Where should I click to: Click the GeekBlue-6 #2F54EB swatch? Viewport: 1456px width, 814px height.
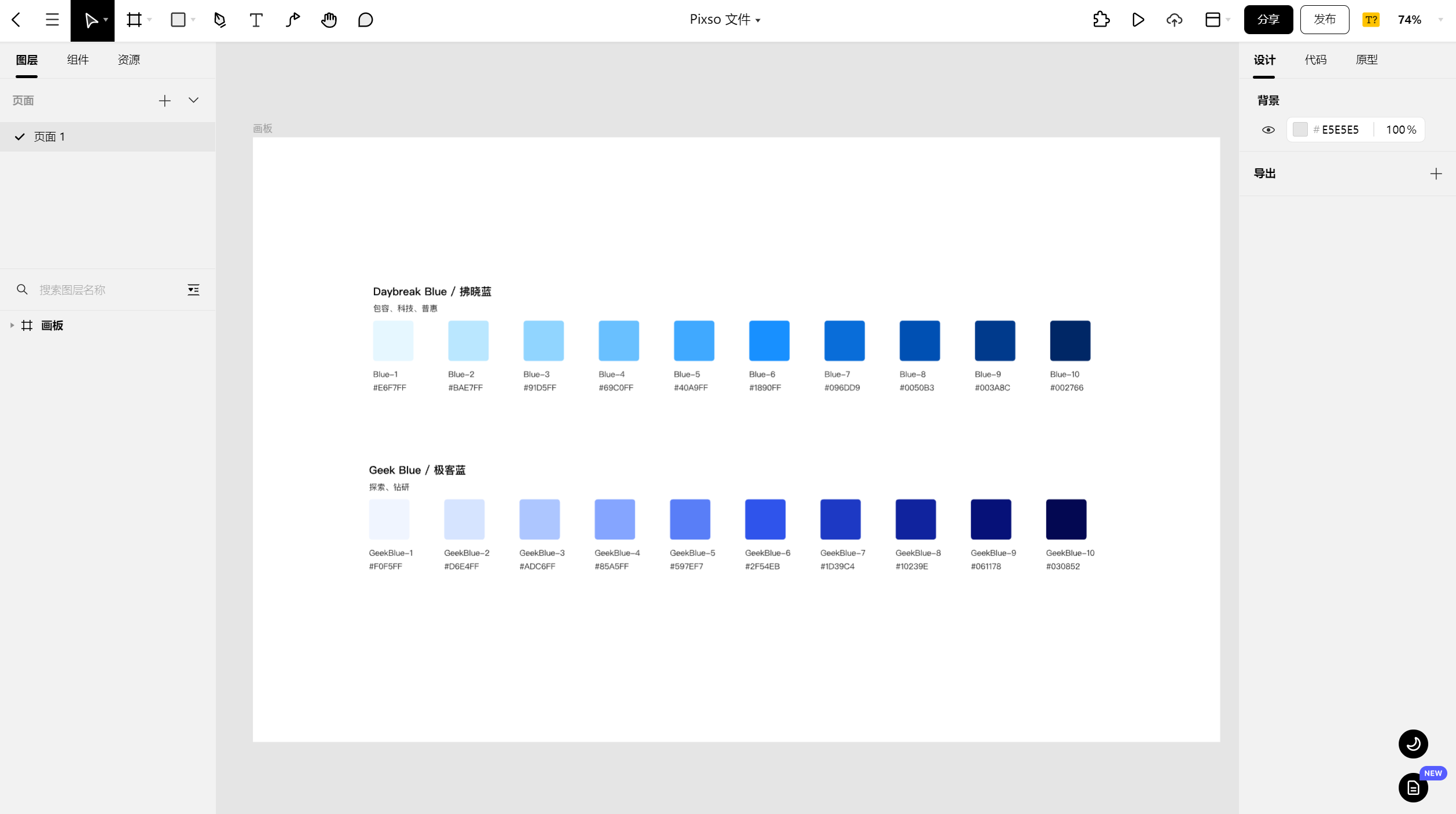(x=765, y=520)
